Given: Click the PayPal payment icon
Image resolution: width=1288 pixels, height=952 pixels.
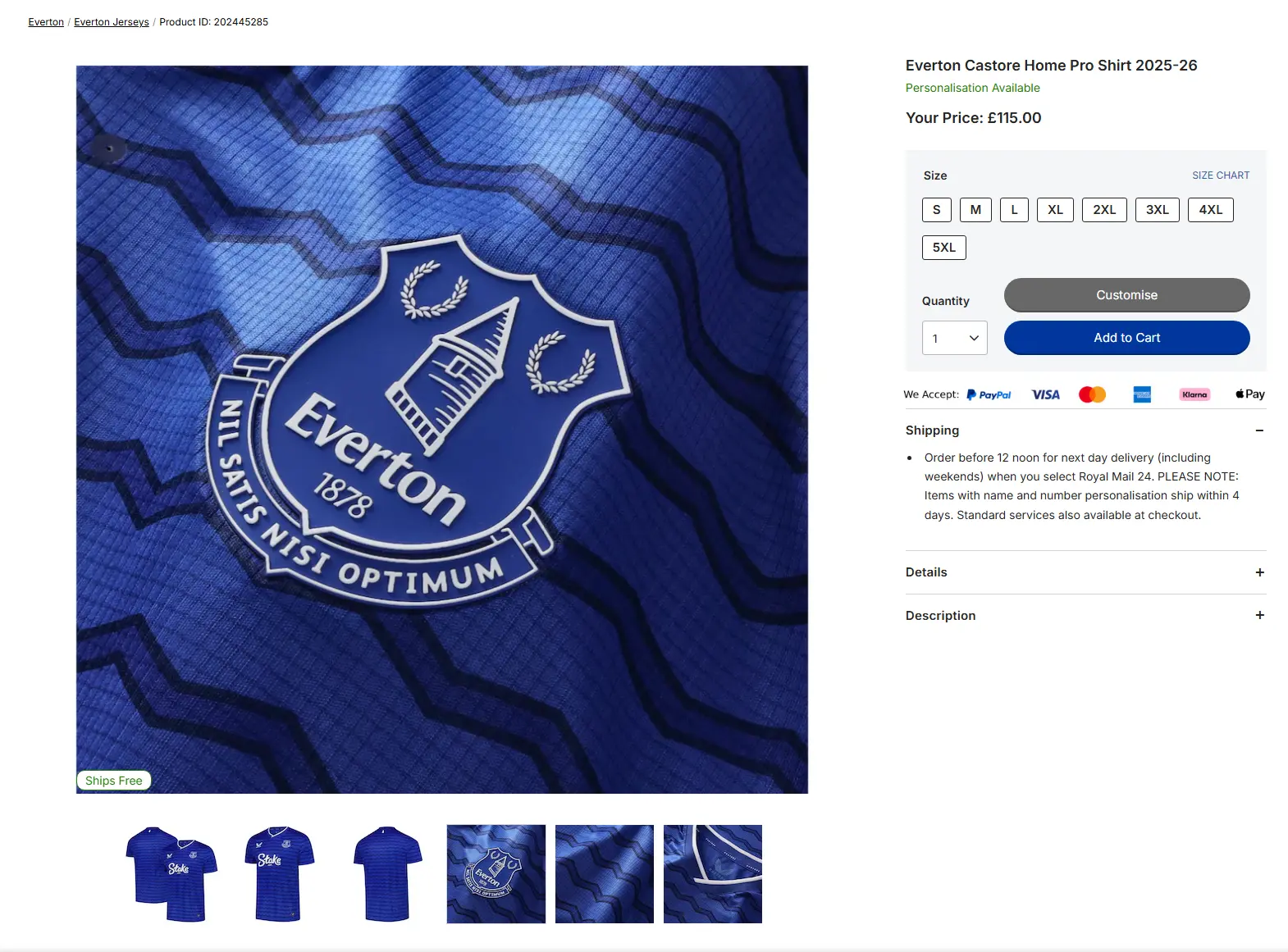Looking at the screenshot, I should 989,395.
